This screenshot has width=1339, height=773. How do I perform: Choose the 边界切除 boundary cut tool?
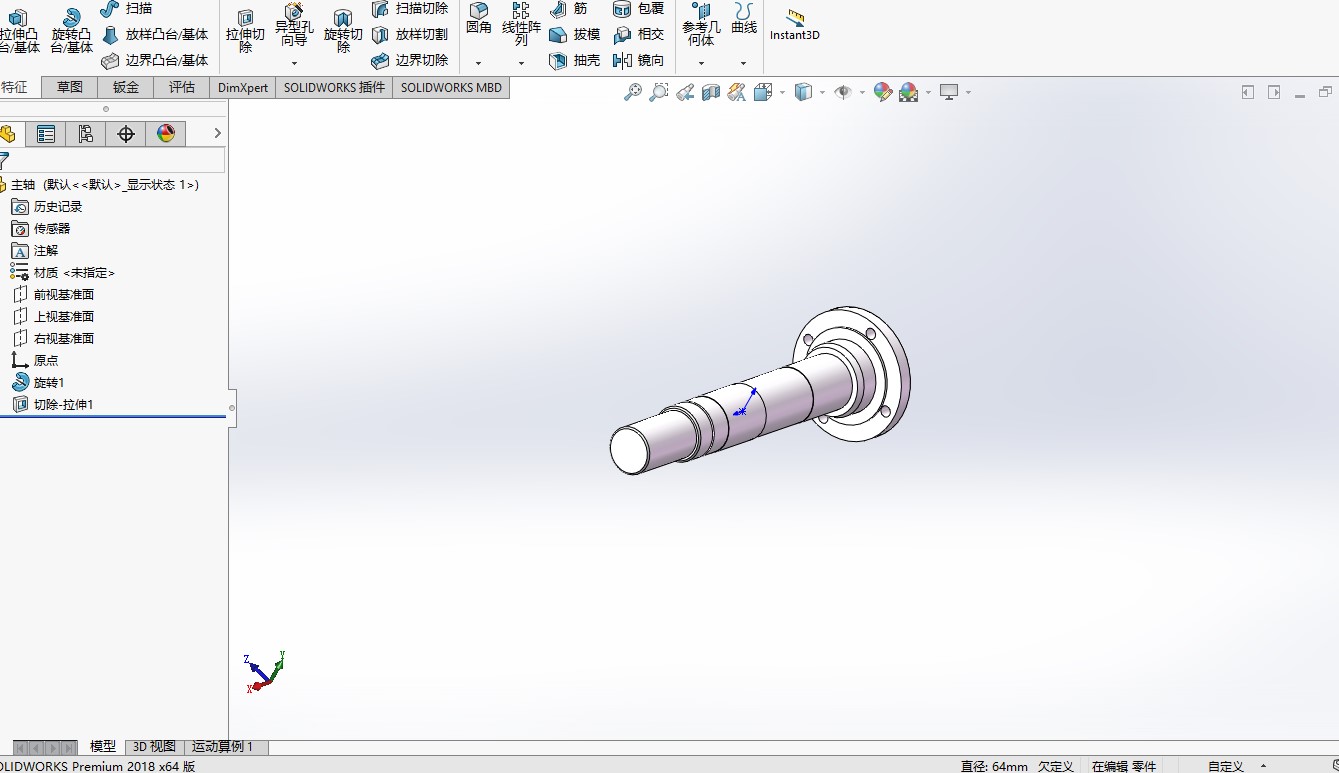click(410, 61)
